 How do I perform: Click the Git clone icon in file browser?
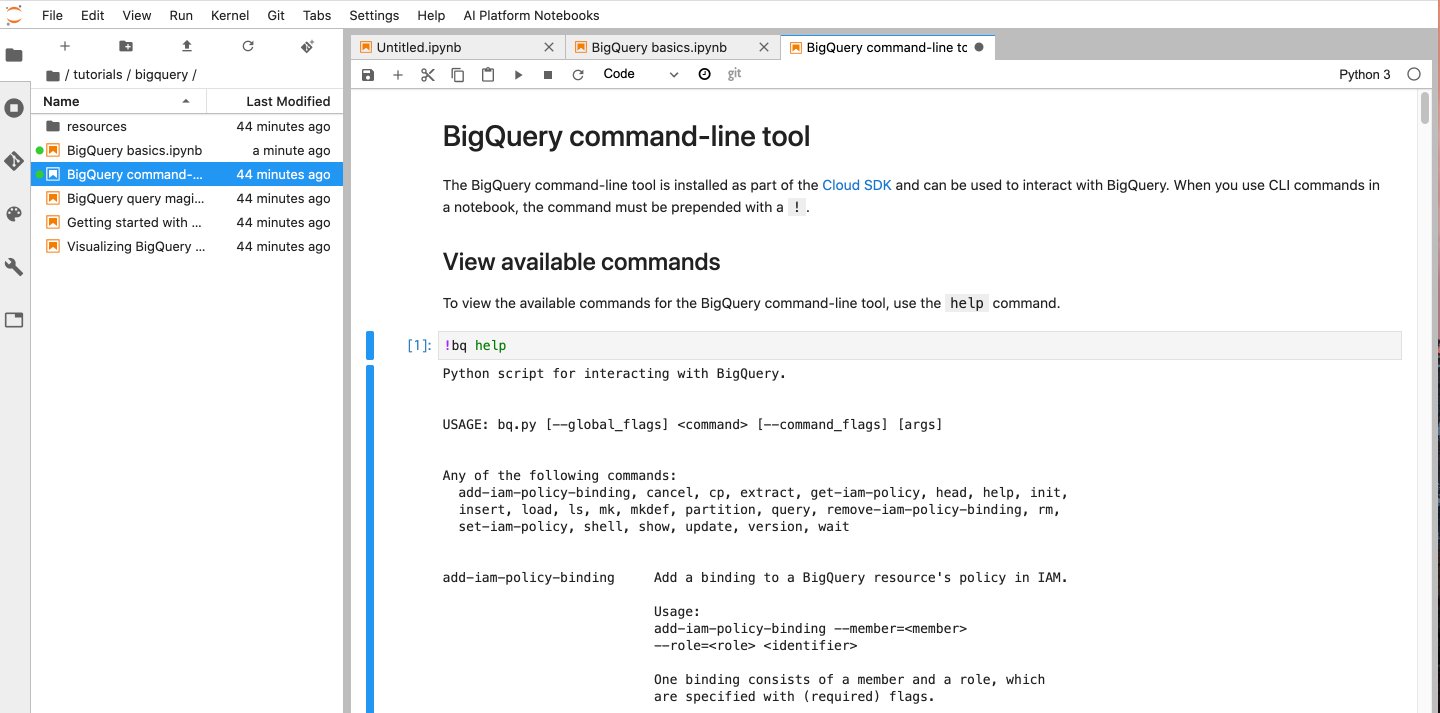pos(308,46)
